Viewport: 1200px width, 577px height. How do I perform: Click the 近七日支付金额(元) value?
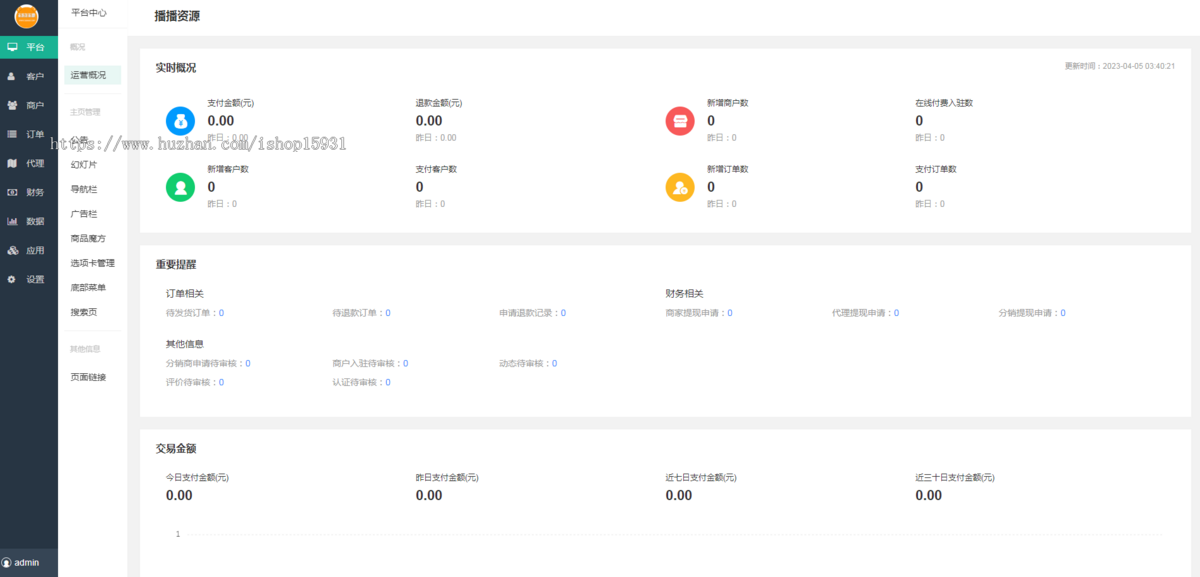tap(679, 495)
